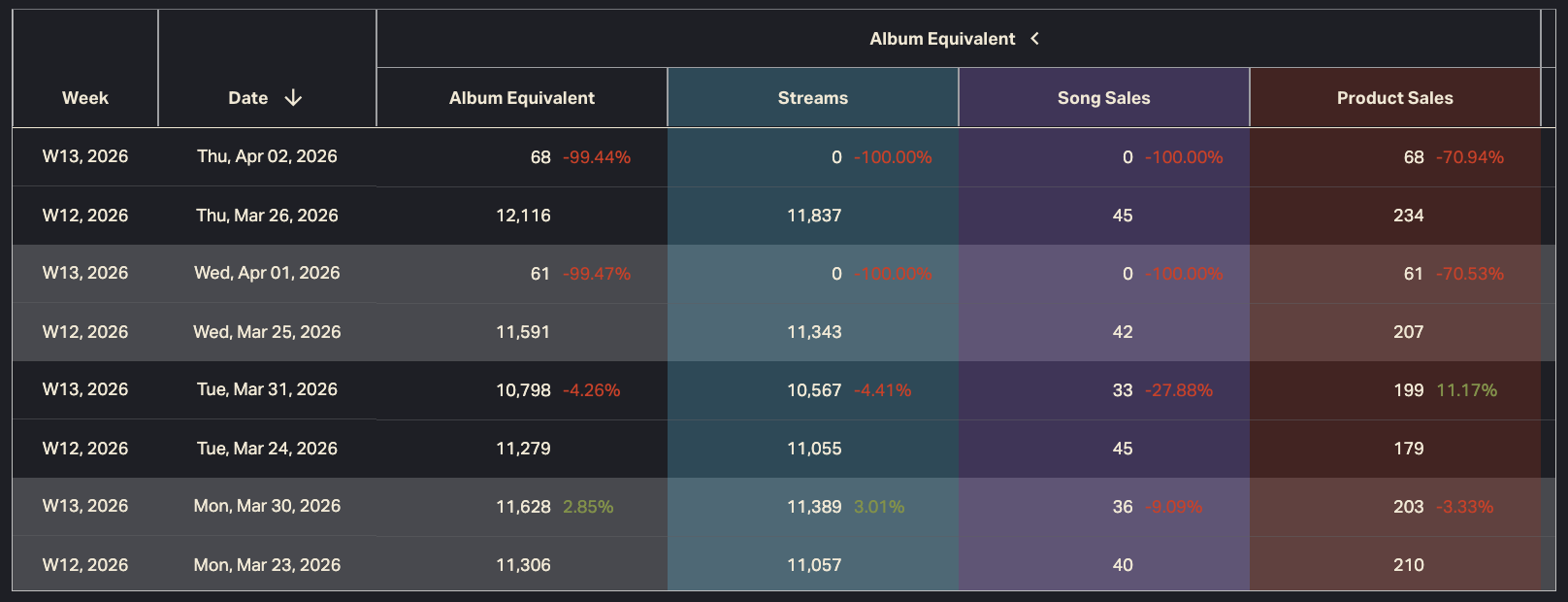The width and height of the screenshot is (1568, 602).
Task: Click the -27.88% song sales change
Action: [x=1178, y=390]
